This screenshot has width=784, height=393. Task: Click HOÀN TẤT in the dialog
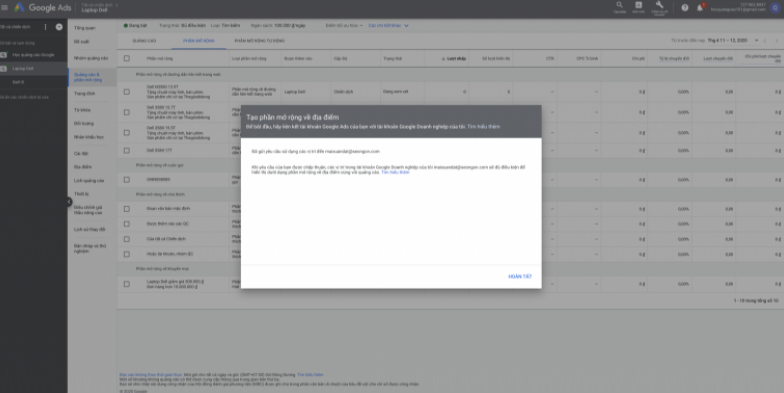pyautogui.click(x=520, y=276)
